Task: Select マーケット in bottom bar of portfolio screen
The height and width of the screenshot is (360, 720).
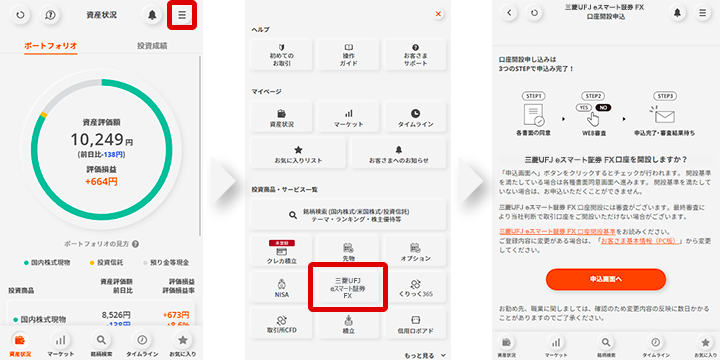Action: (x=60, y=345)
